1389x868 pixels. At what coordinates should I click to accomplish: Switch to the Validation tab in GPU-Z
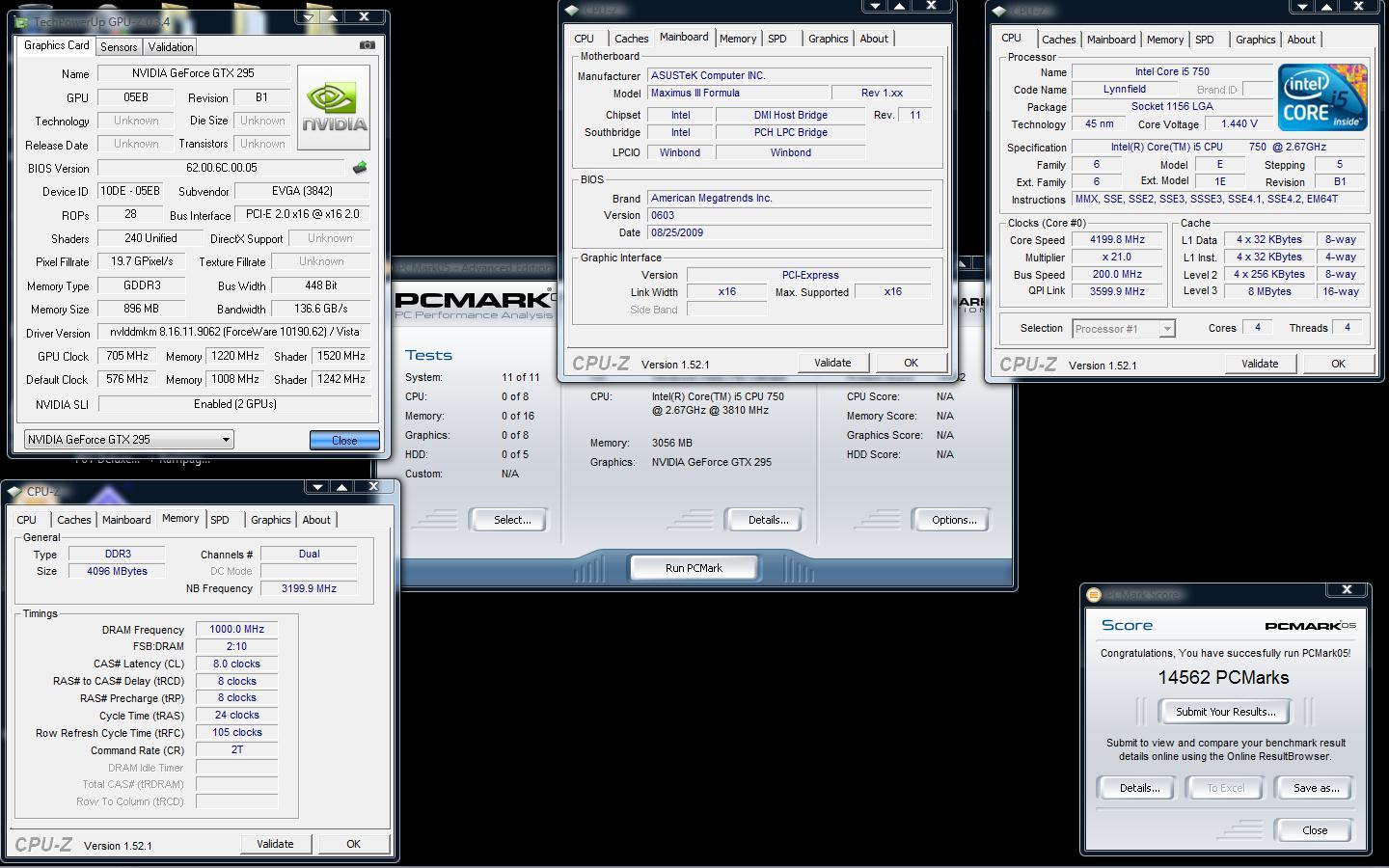(171, 46)
